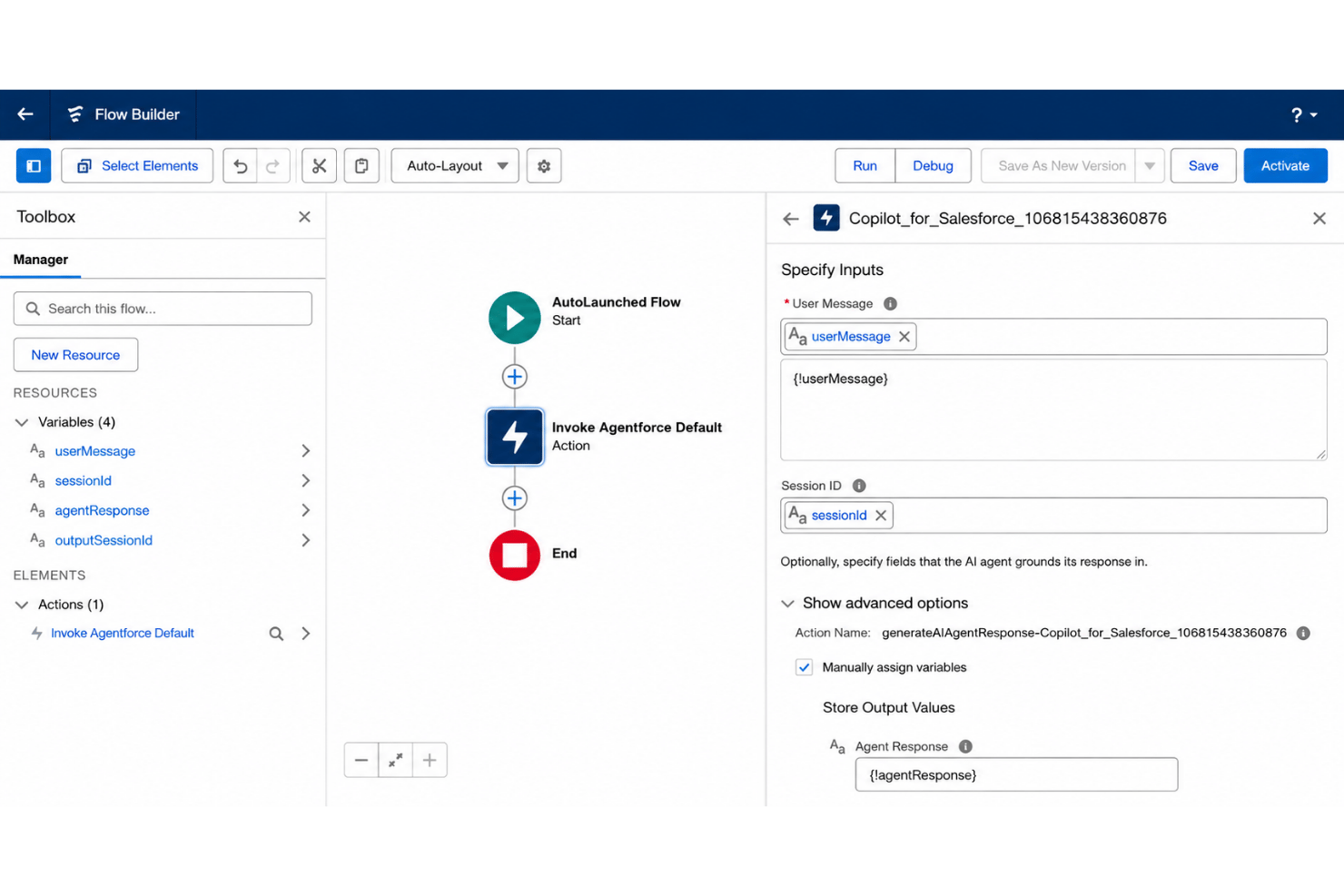Click the cut scissors icon

[x=319, y=166]
